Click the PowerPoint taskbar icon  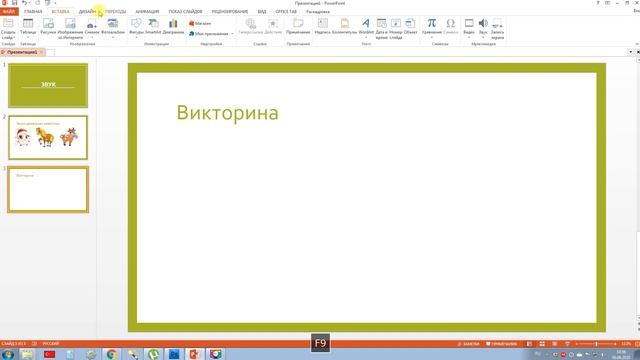pos(195,354)
